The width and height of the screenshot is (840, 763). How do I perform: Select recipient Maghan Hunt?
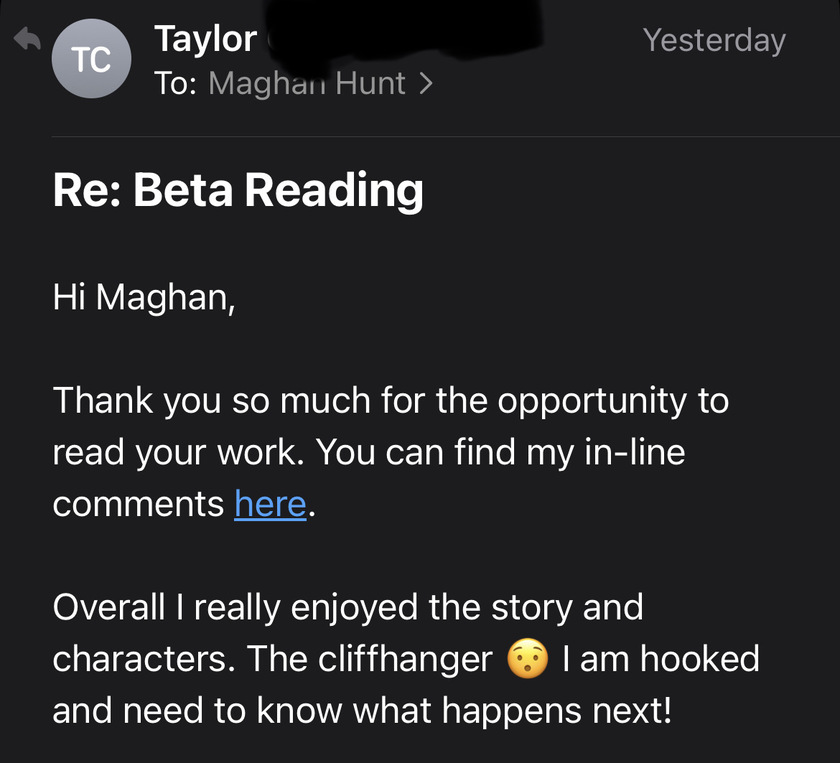306,84
